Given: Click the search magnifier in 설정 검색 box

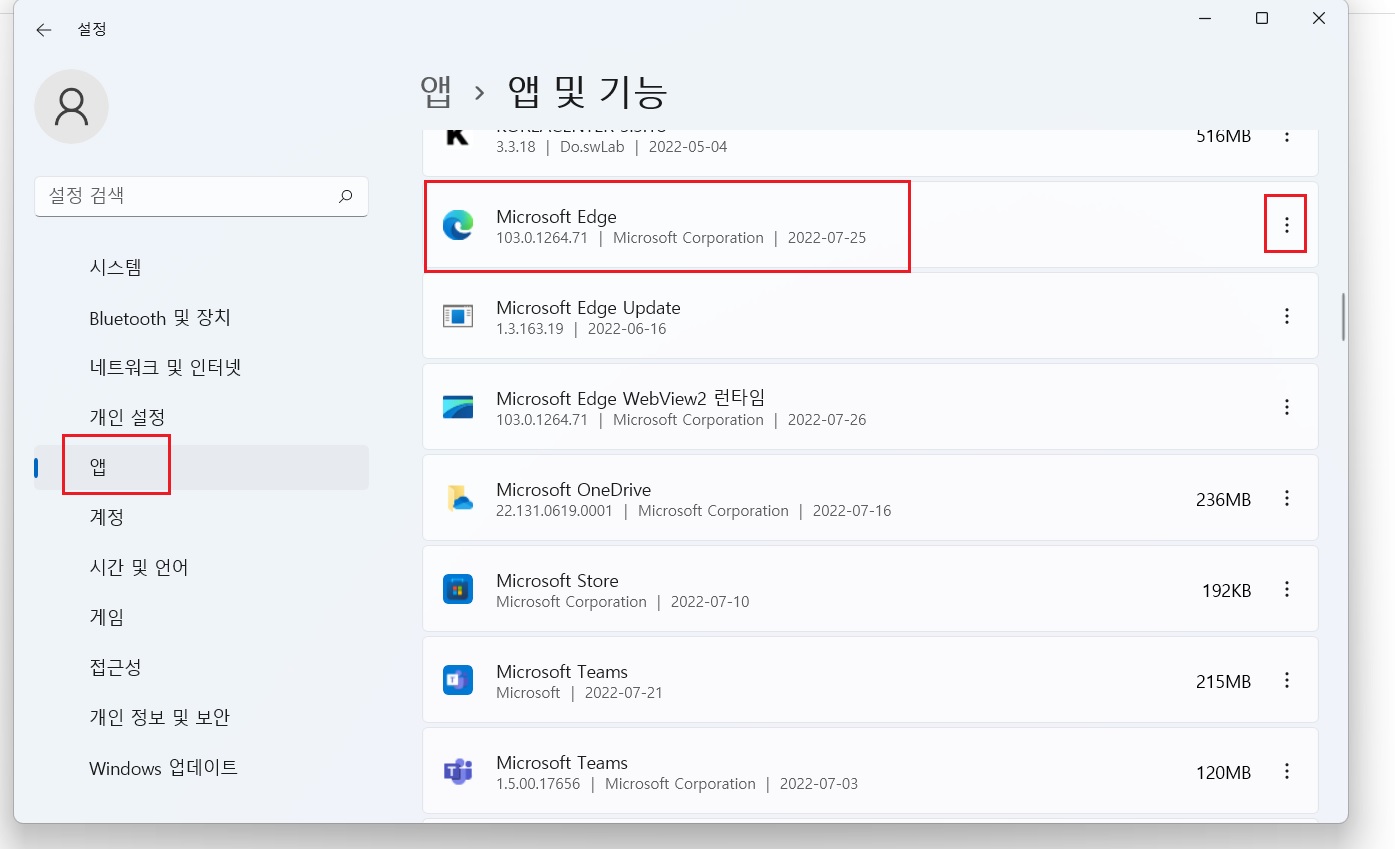Looking at the screenshot, I should 345,197.
